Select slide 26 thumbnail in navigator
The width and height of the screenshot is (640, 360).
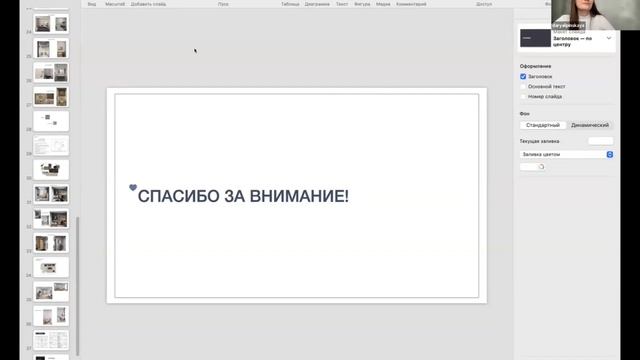(51, 73)
